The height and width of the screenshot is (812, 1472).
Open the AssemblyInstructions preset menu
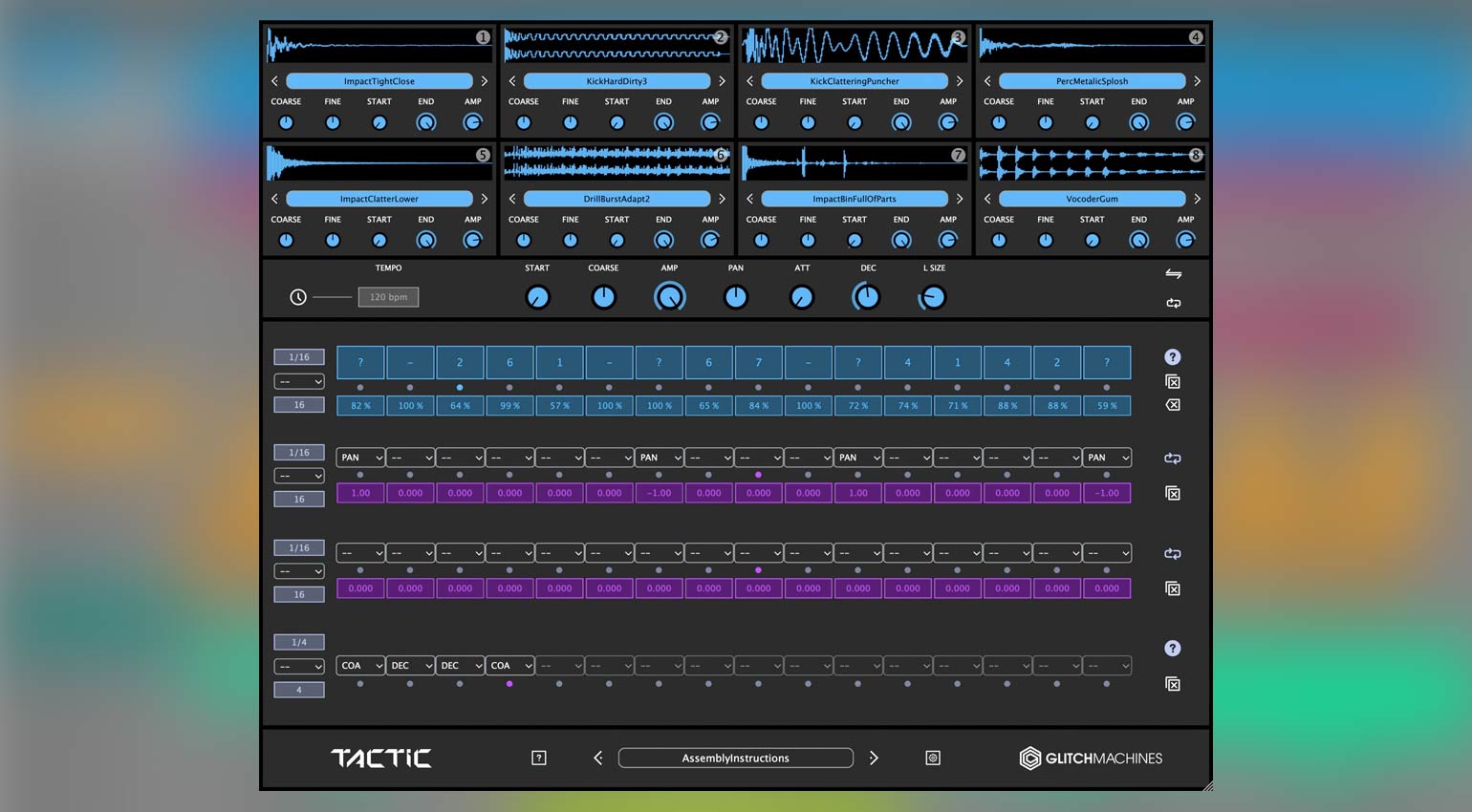pyautogui.click(x=735, y=758)
